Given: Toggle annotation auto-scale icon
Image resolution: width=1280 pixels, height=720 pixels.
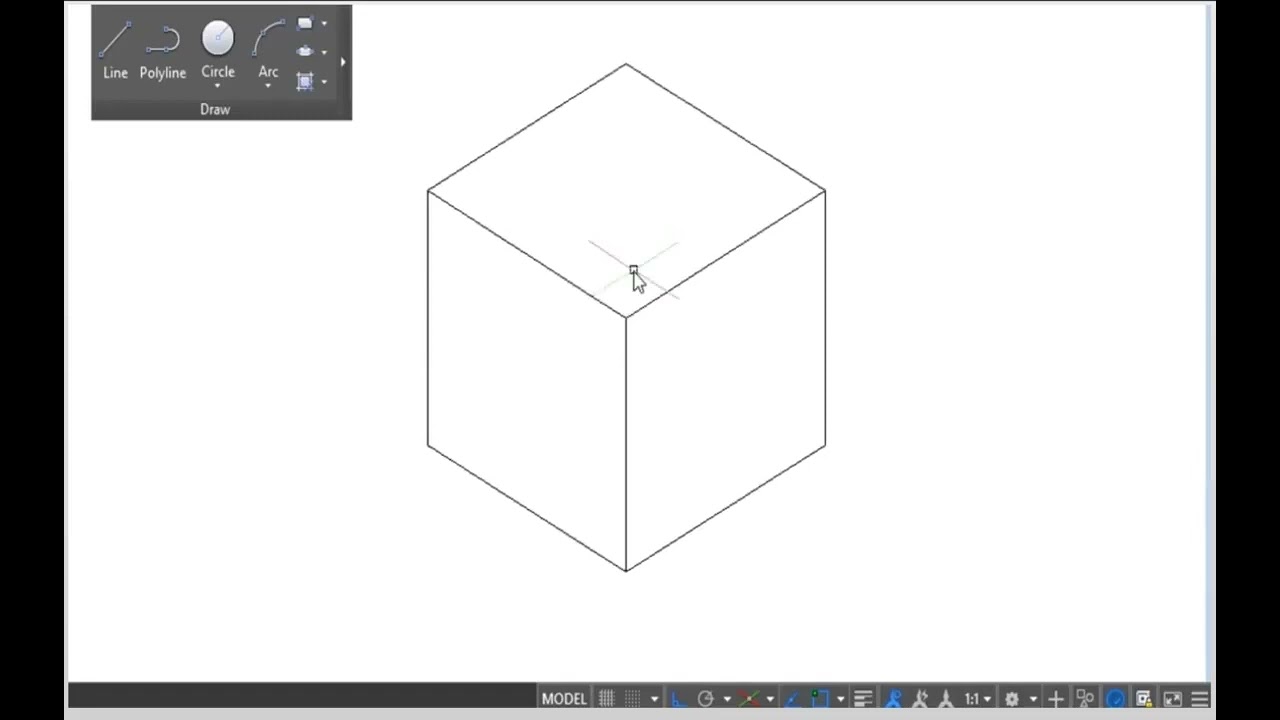Looking at the screenshot, I should tap(919, 699).
